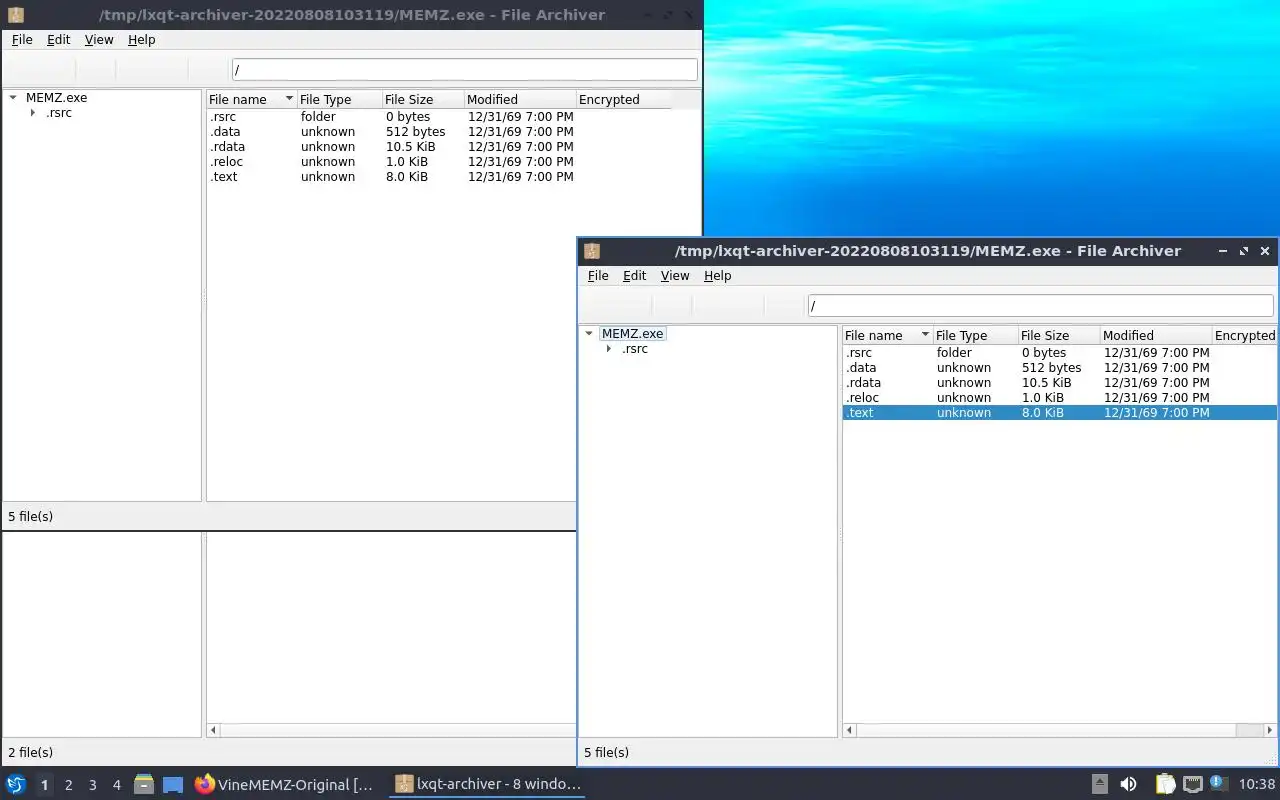This screenshot has width=1280, height=800.
Task: Switch to the Firefox VineMEMZ-Original task
Action: tap(284, 785)
